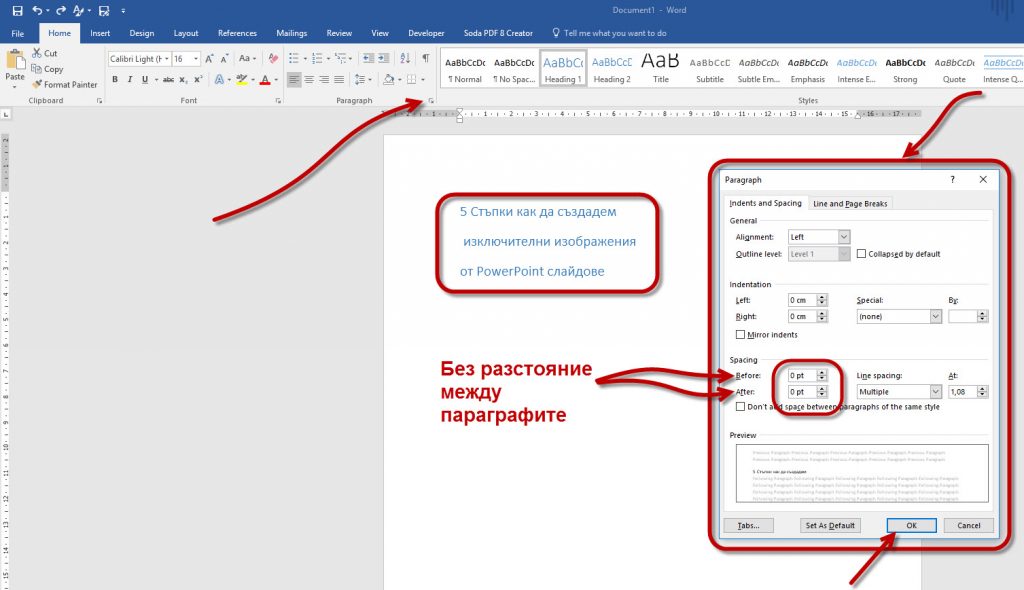Apply italic formatting
The image size is (1024, 590).
(130, 79)
